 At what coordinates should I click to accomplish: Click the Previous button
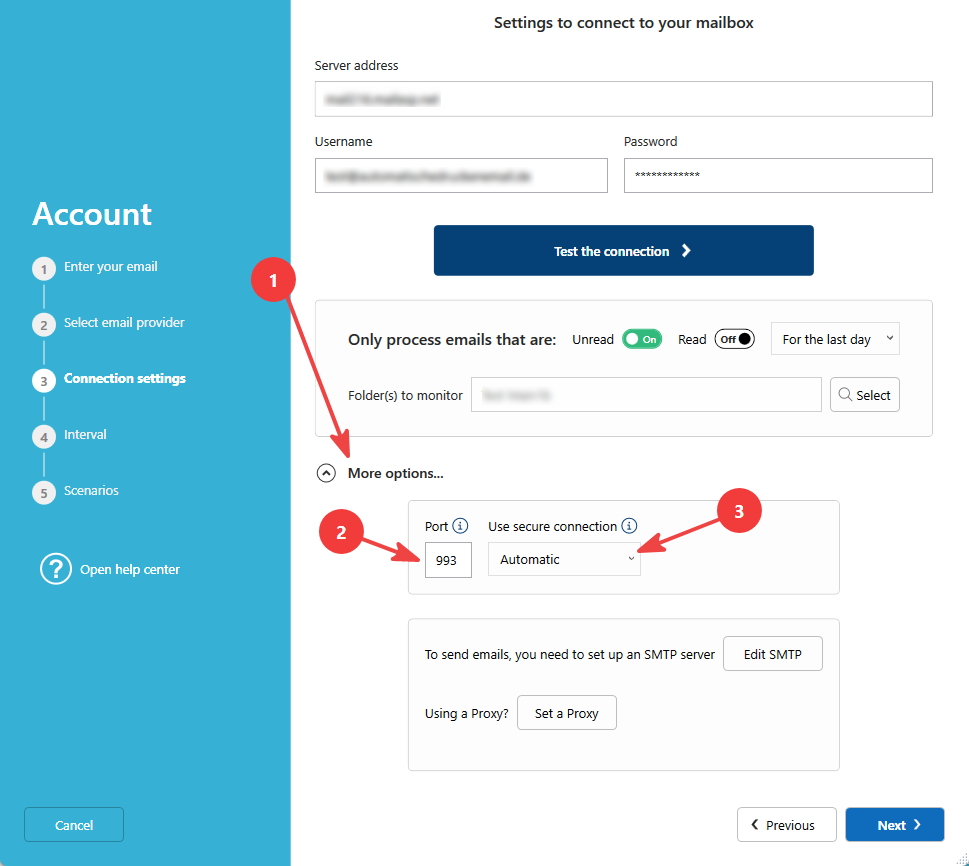click(x=787, y=825)
